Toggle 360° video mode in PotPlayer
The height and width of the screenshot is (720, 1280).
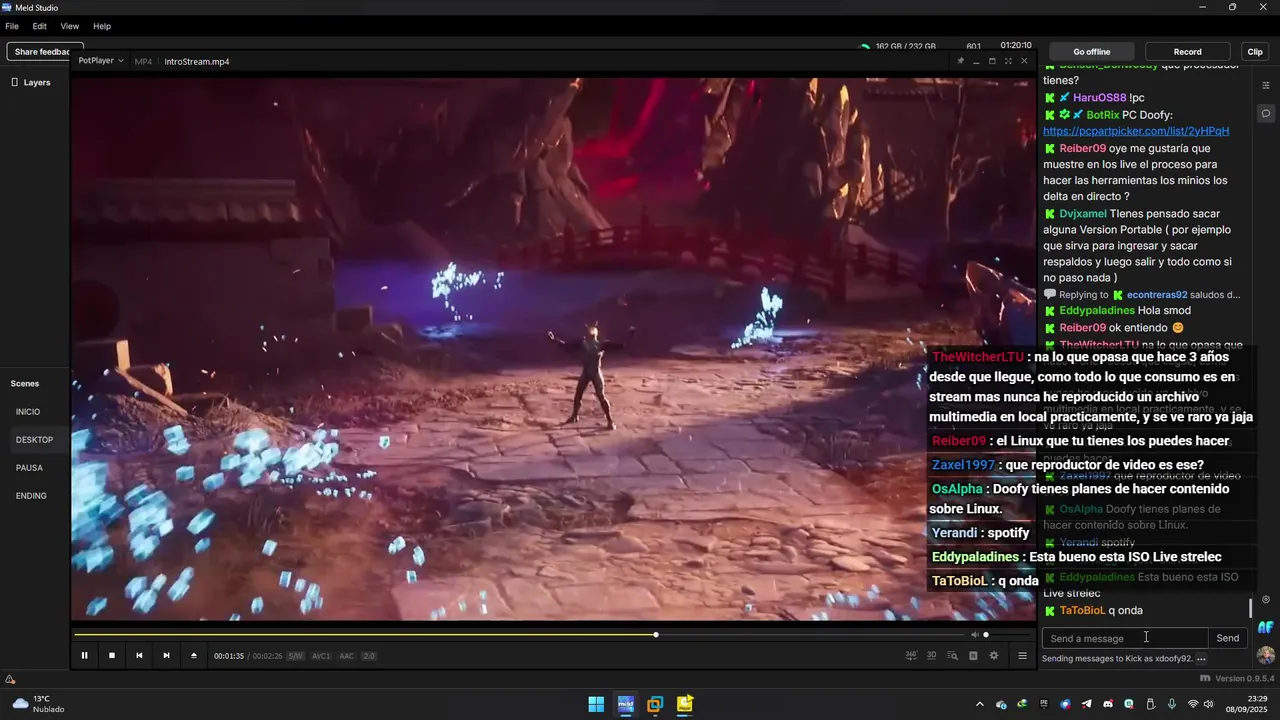pyautogui.click(x=911, y=655)
